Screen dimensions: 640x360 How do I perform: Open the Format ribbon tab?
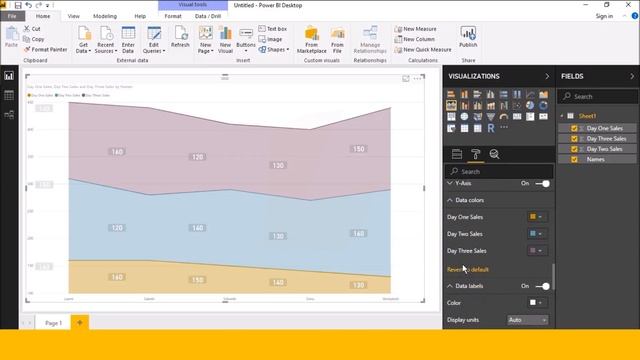[x=173, y=16]
